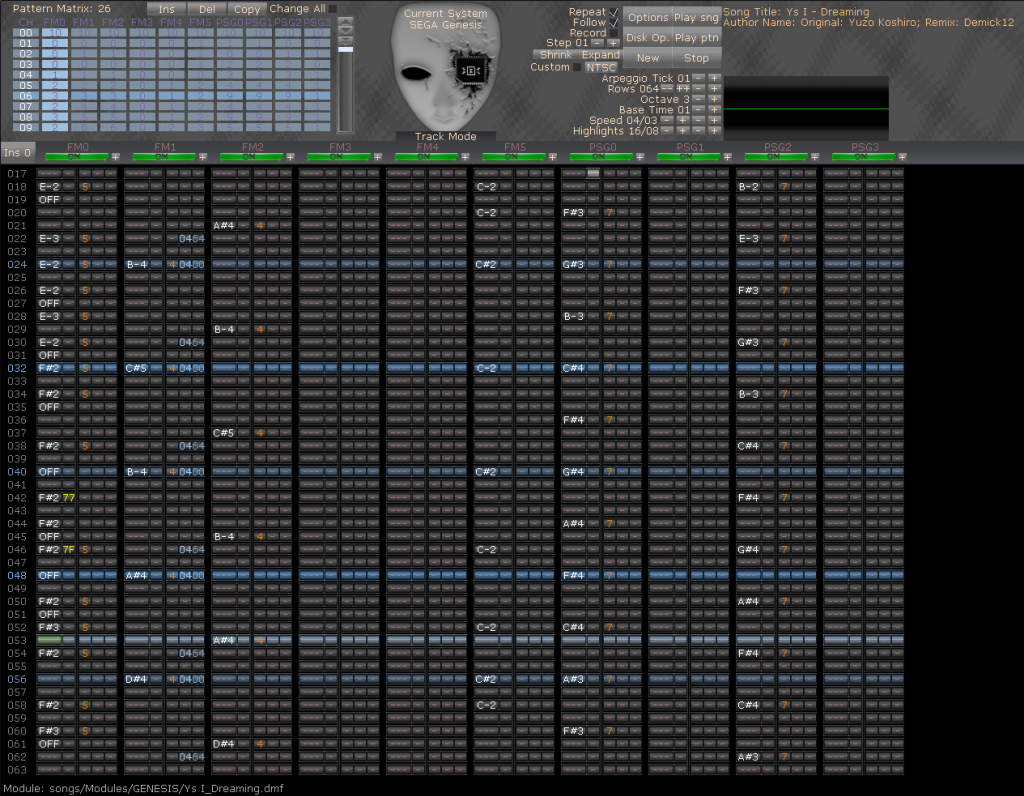The image size is (1024, 796).
Task: Click the pattern matrix single down arrow
Action: (x=345, y=31)
